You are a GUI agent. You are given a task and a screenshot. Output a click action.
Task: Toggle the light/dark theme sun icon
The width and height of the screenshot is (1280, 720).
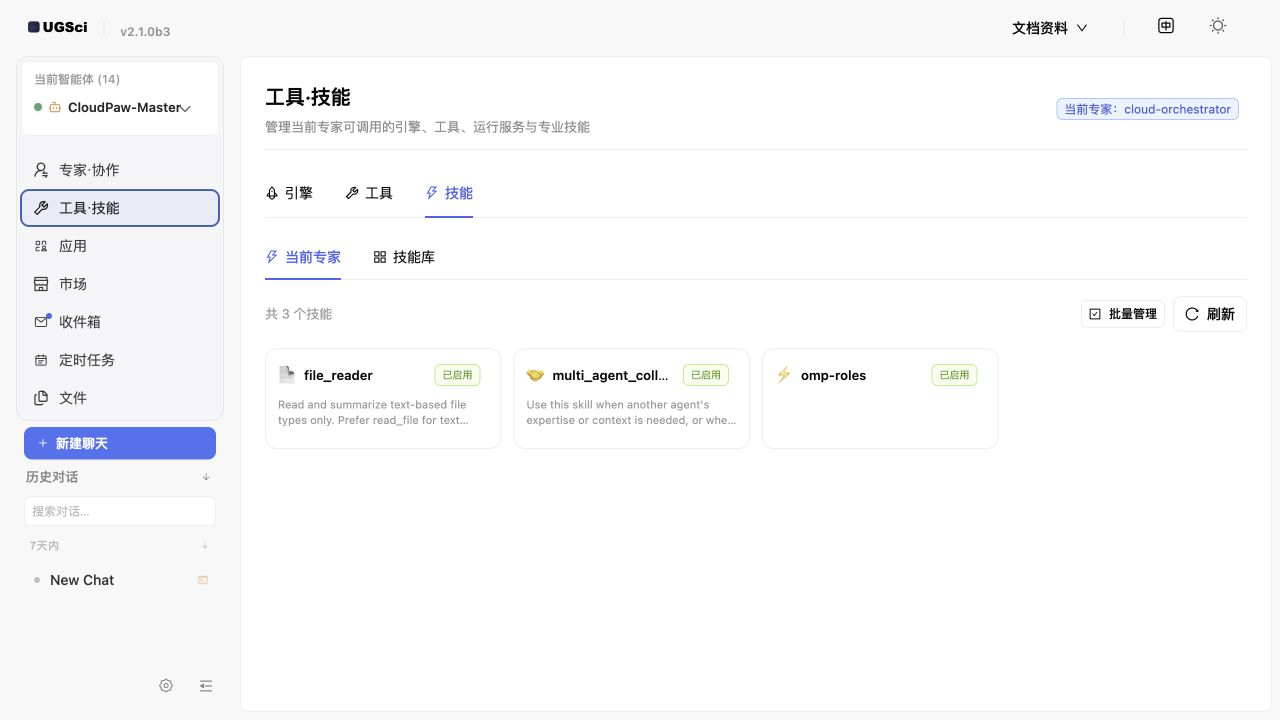(x=1218, y=26)
